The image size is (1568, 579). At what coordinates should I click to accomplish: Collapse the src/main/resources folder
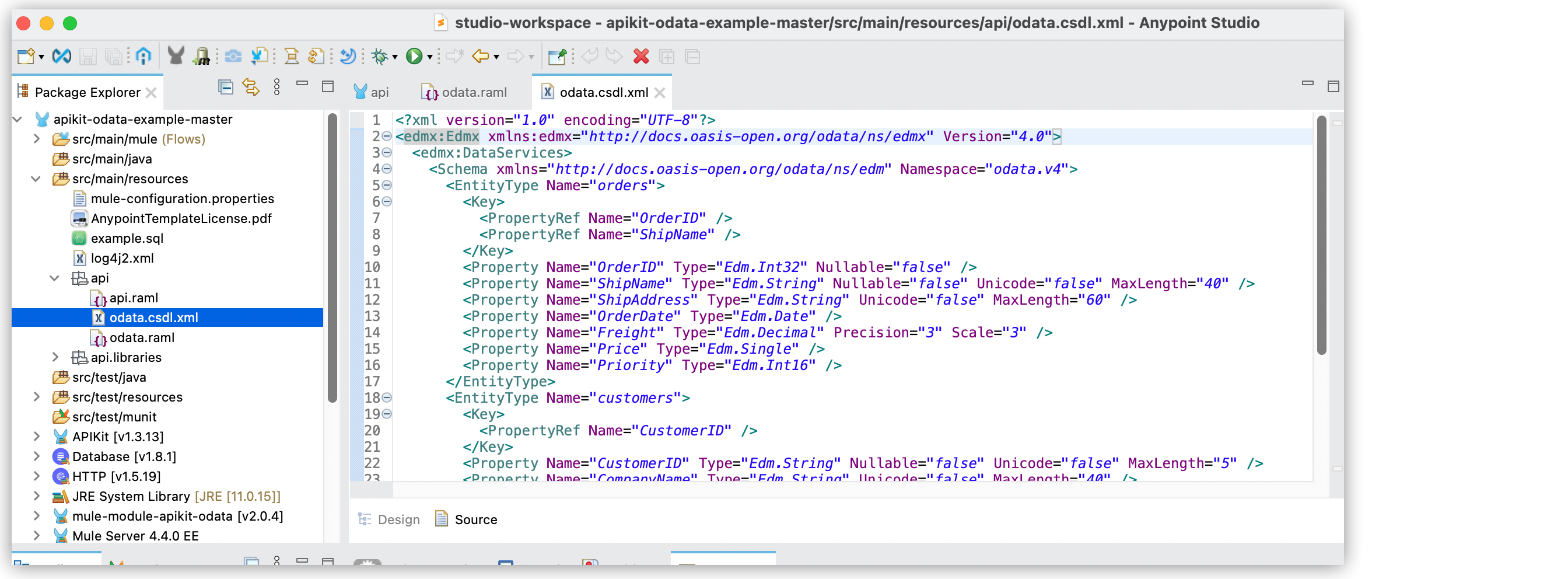click(37, 179)
